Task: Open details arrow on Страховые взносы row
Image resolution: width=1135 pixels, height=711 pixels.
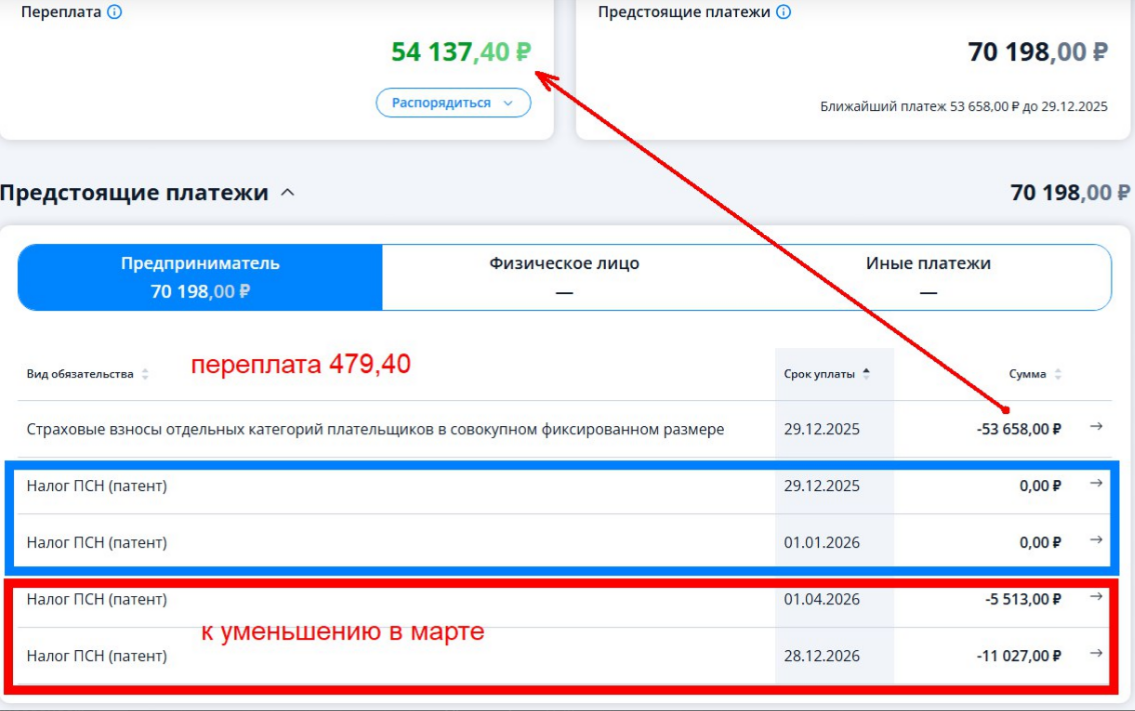Action: tap(1096, 425)
